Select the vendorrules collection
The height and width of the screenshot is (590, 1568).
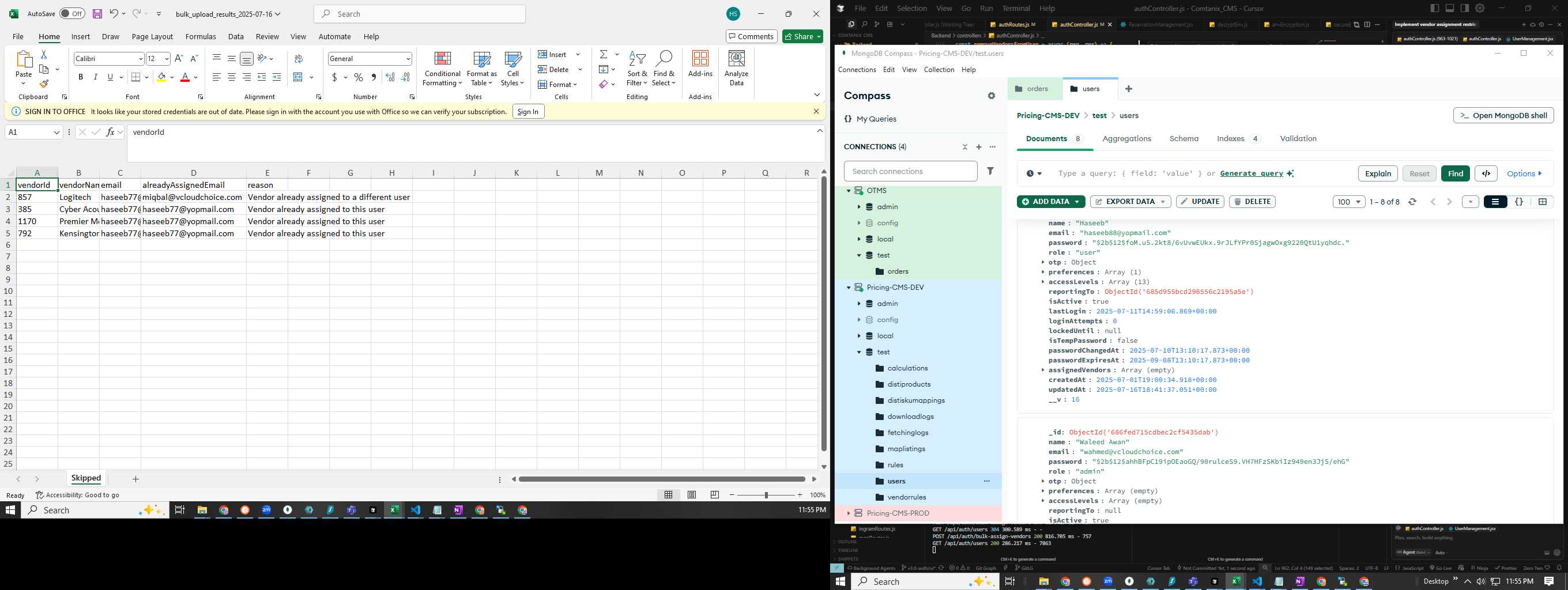click(x=906, y=497)
